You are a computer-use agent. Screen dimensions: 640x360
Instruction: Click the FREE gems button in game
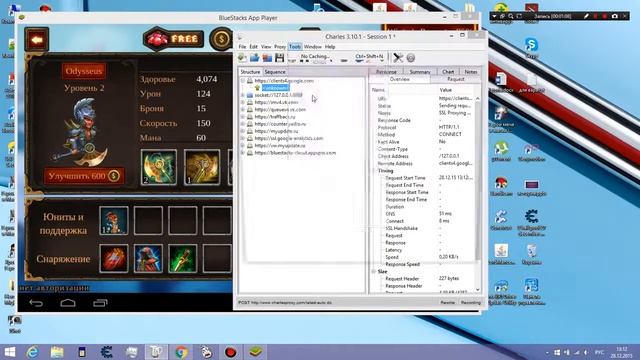click(174, 39)
